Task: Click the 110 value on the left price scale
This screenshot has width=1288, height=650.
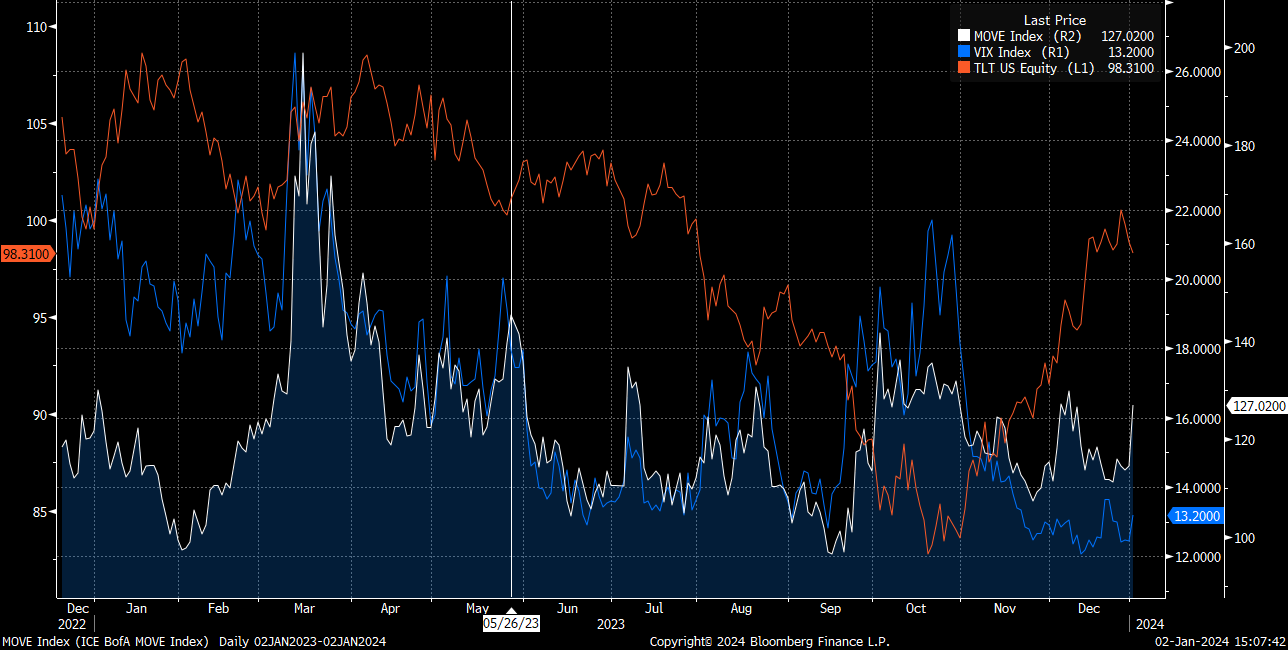Action: coord(36,29)
